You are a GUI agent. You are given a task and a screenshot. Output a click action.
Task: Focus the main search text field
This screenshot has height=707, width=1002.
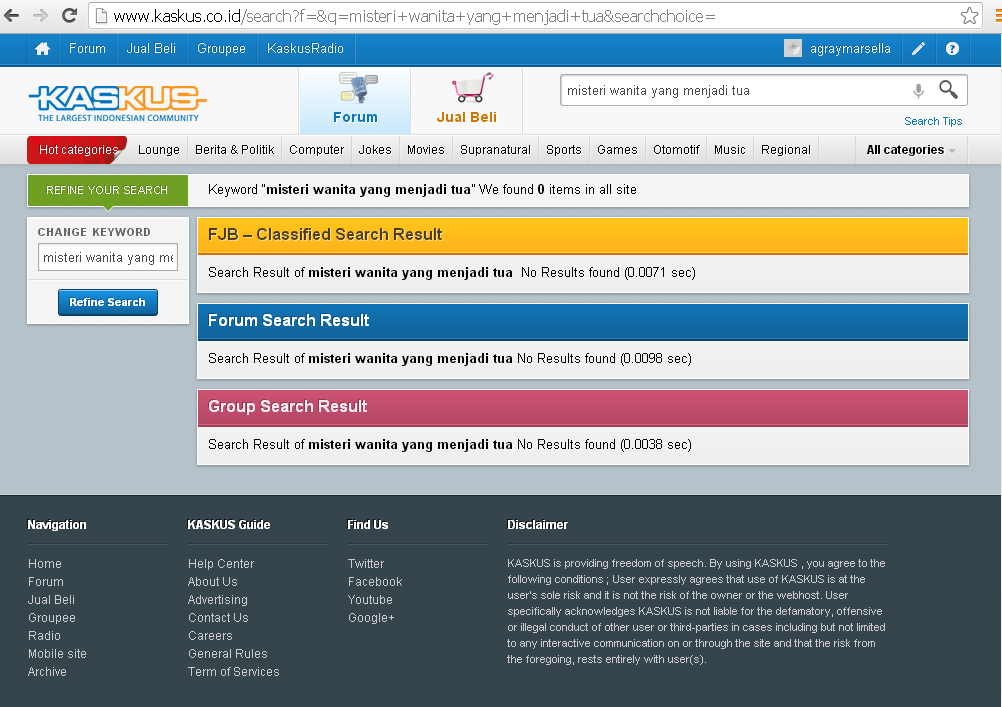click(735, 91)
